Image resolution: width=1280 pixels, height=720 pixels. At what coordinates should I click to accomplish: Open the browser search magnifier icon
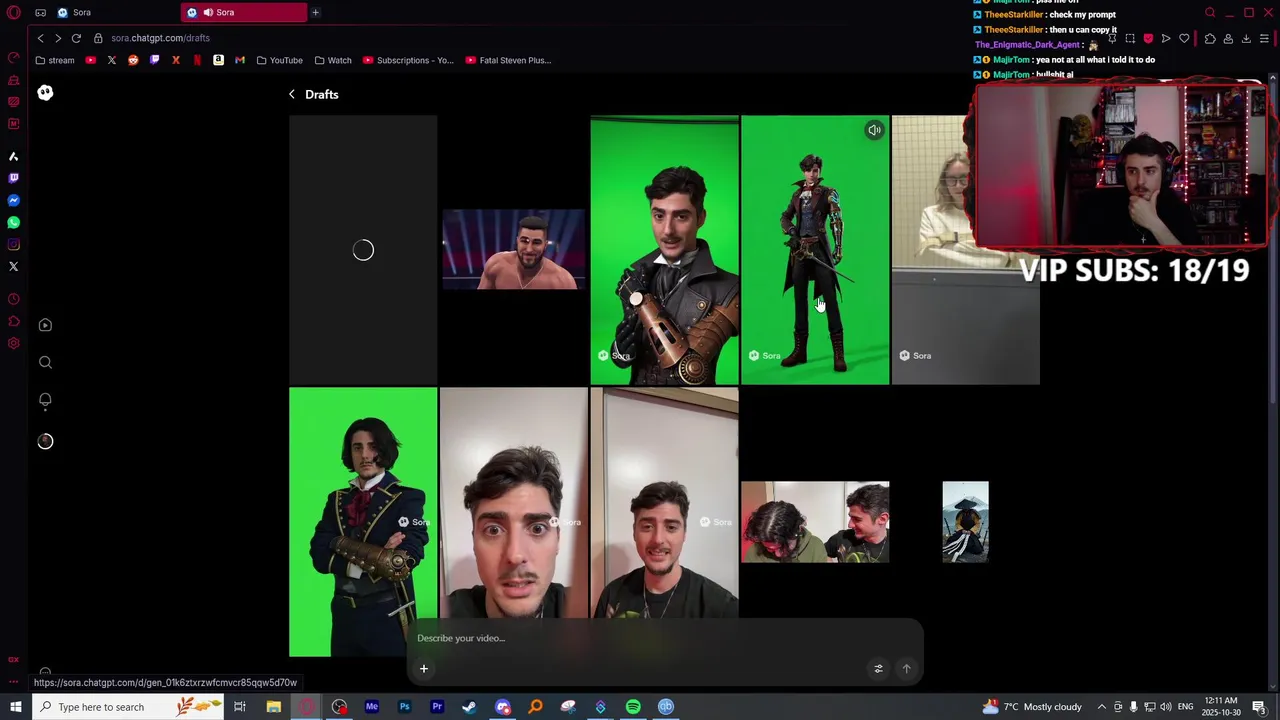1210,13
